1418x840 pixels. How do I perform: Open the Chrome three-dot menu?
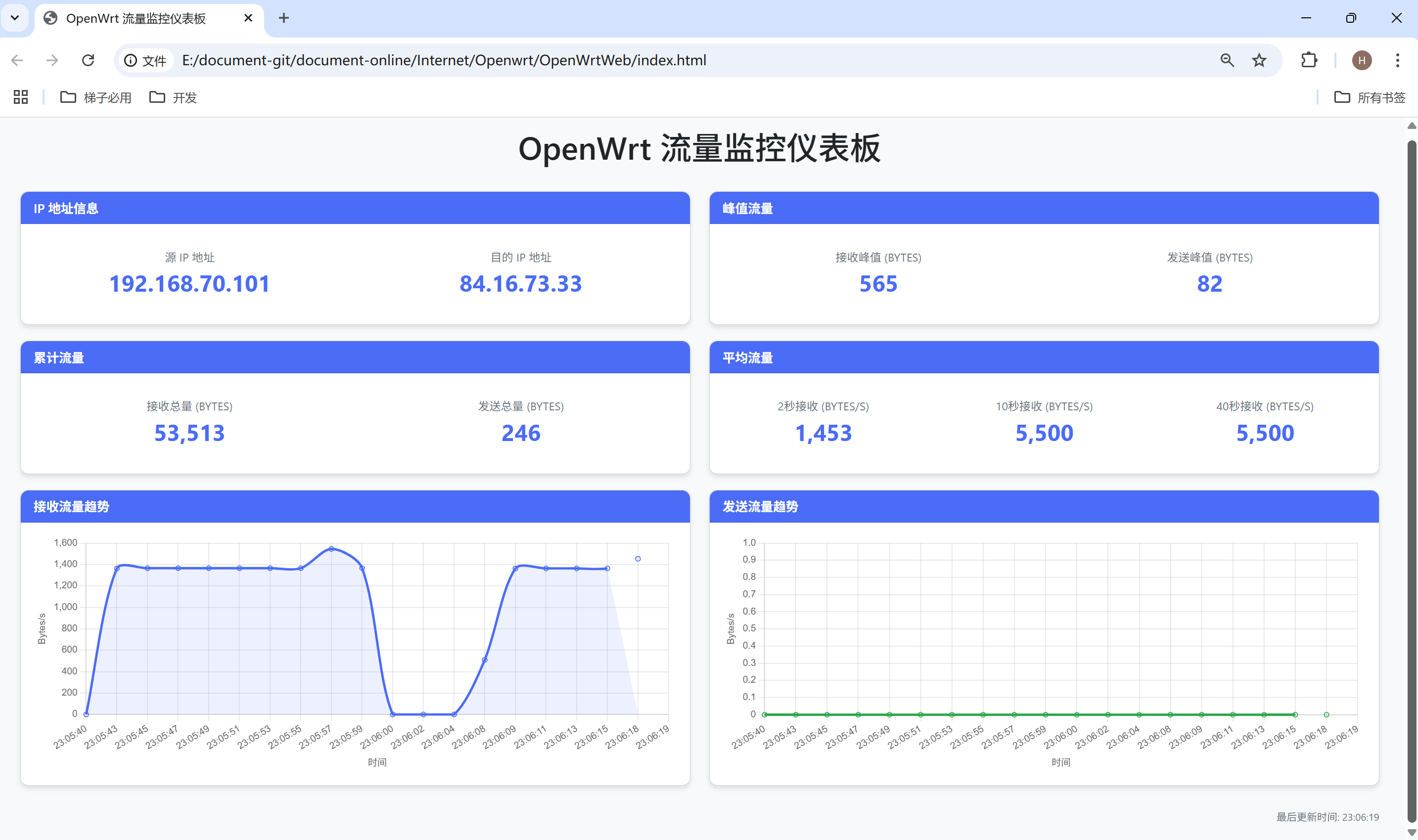point(1397,60)
